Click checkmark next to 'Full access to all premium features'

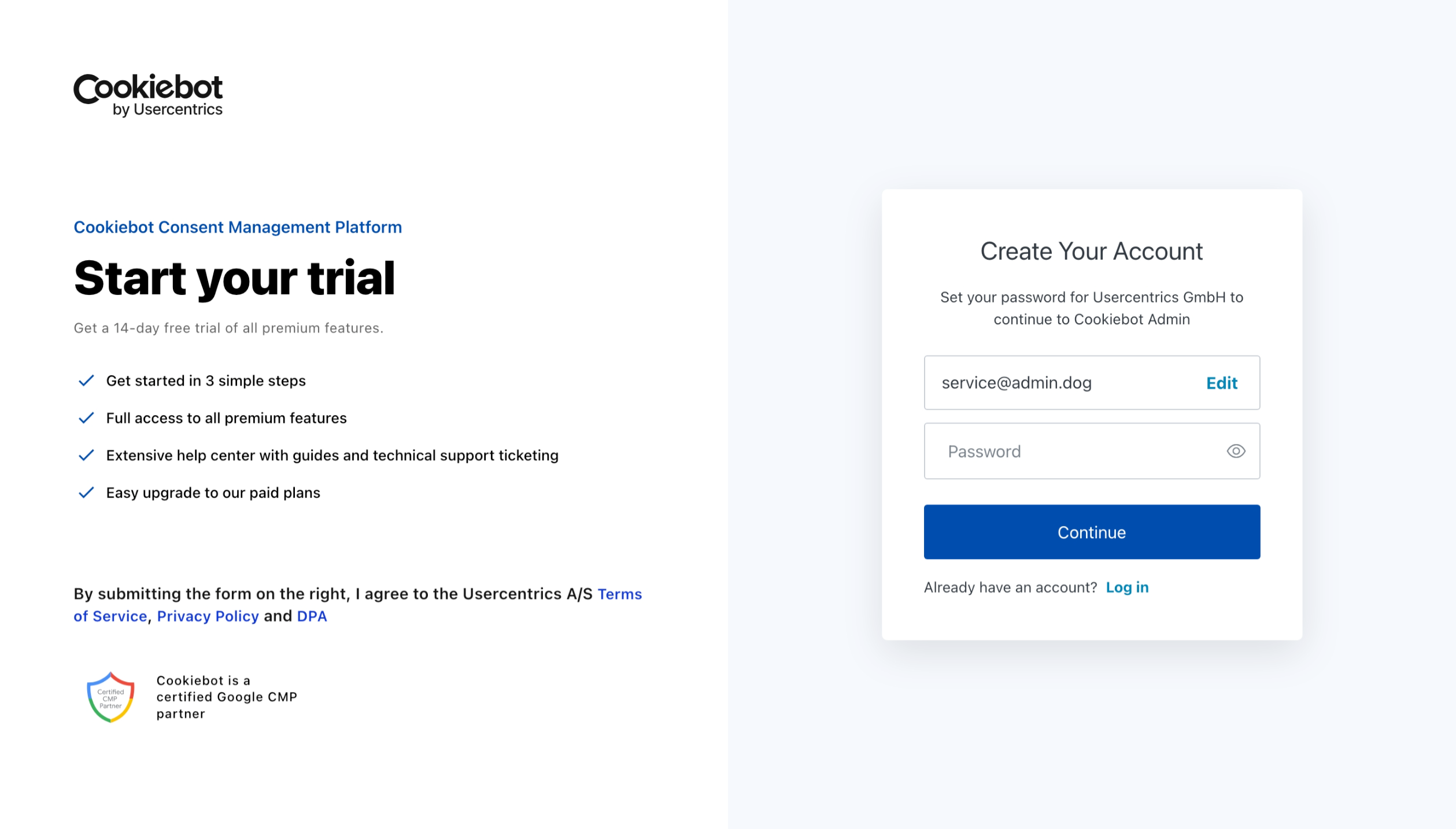click(86, 418)
